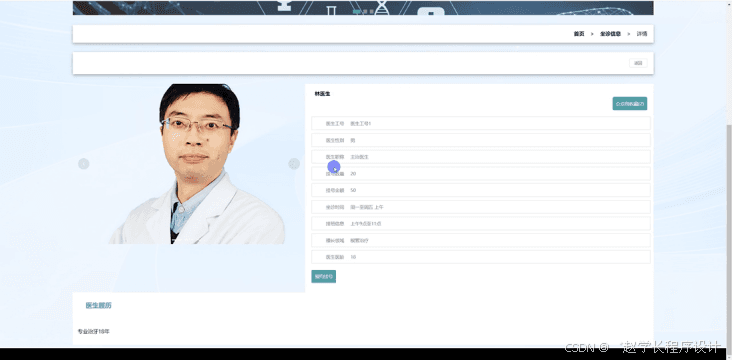The width and height of the screenshot is (732, 361).
Task: Click the teal button above the info fields
Action: point(630,104)
